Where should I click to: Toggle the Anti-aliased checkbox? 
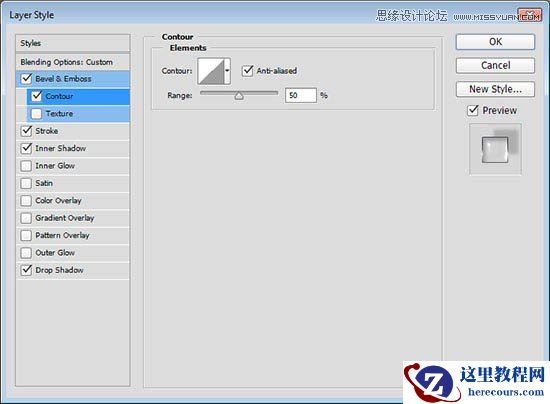pyautogui.click(x=248, y=70)
